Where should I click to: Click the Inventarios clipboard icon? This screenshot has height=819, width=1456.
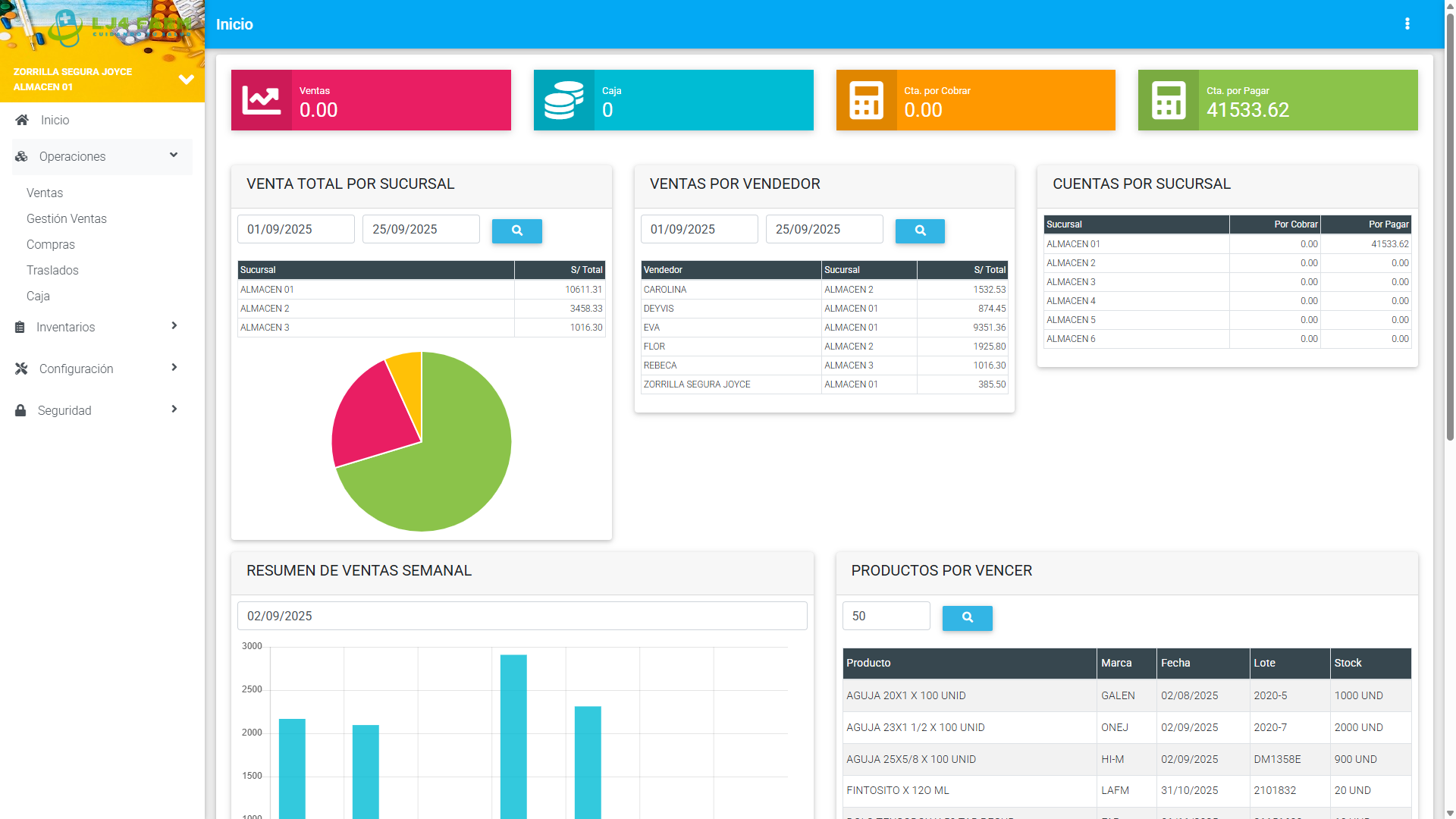tap(20, 327)
